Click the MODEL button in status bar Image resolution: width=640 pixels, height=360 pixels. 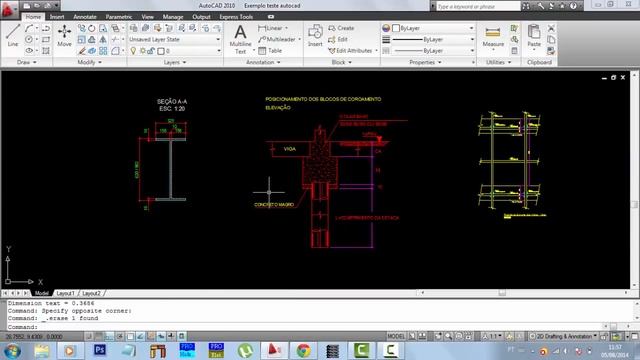(396, 336)
